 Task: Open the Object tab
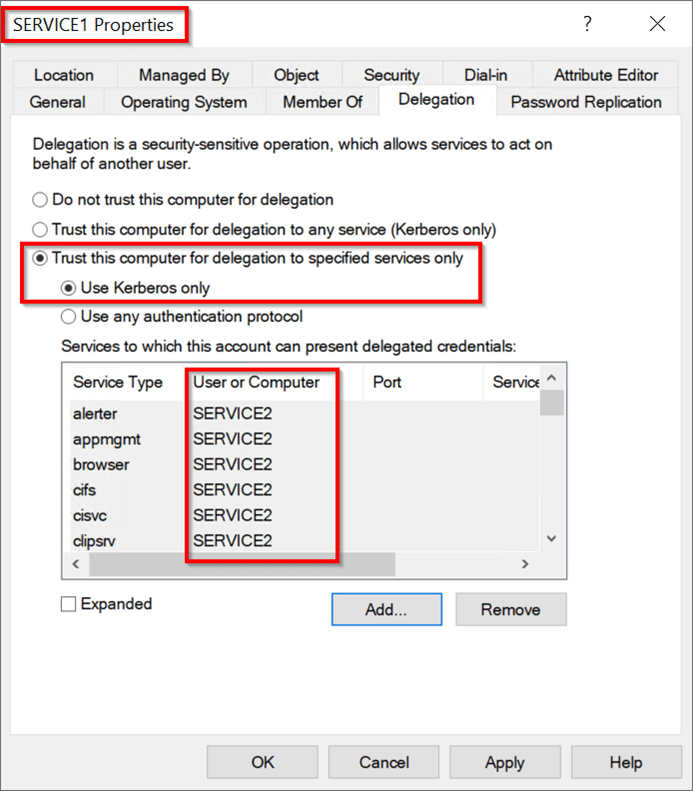coord(297,75)
